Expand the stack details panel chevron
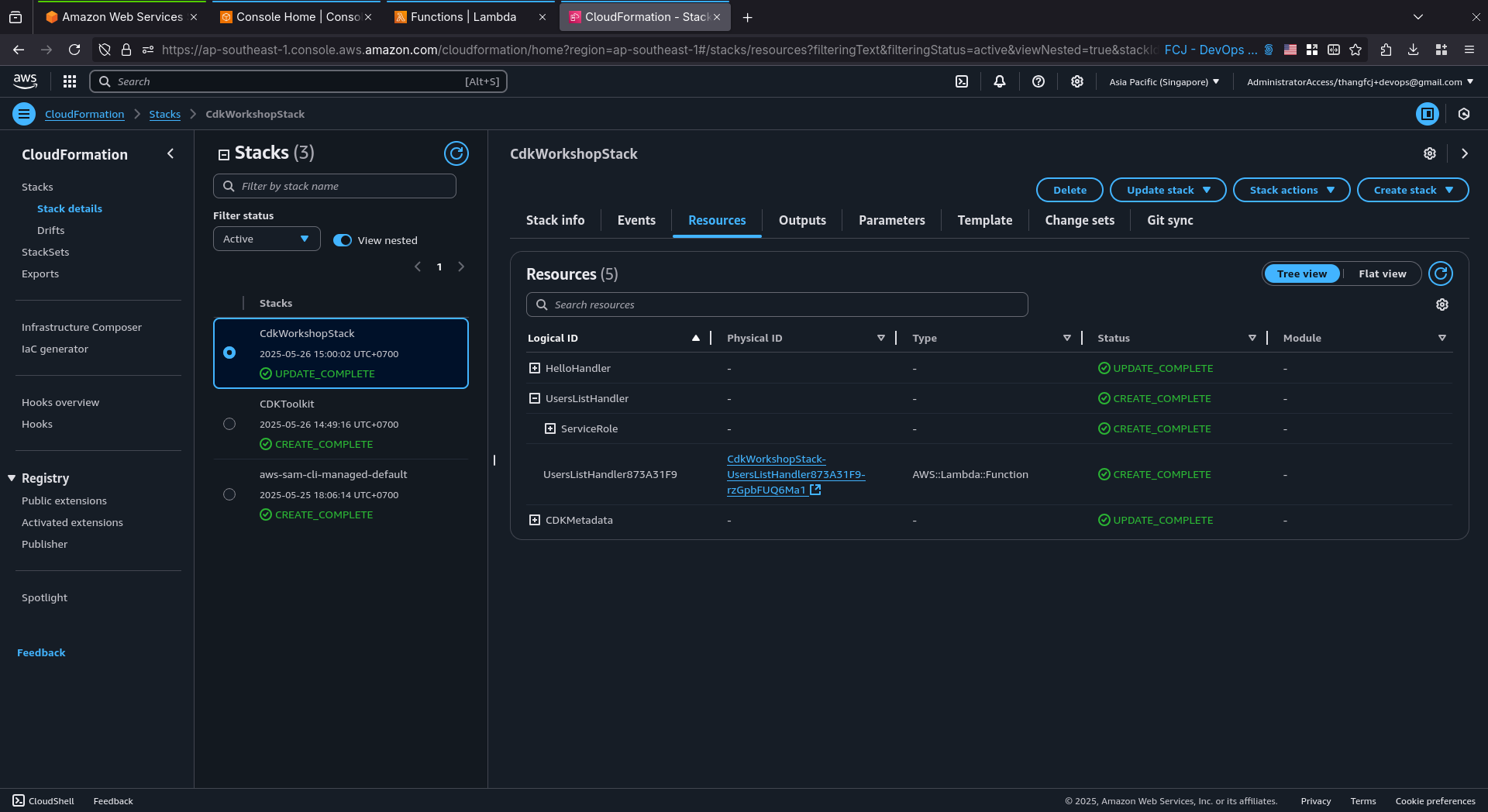This screenshot has height=812, width=1488. pyautogui.click(x=1465, y=153)
